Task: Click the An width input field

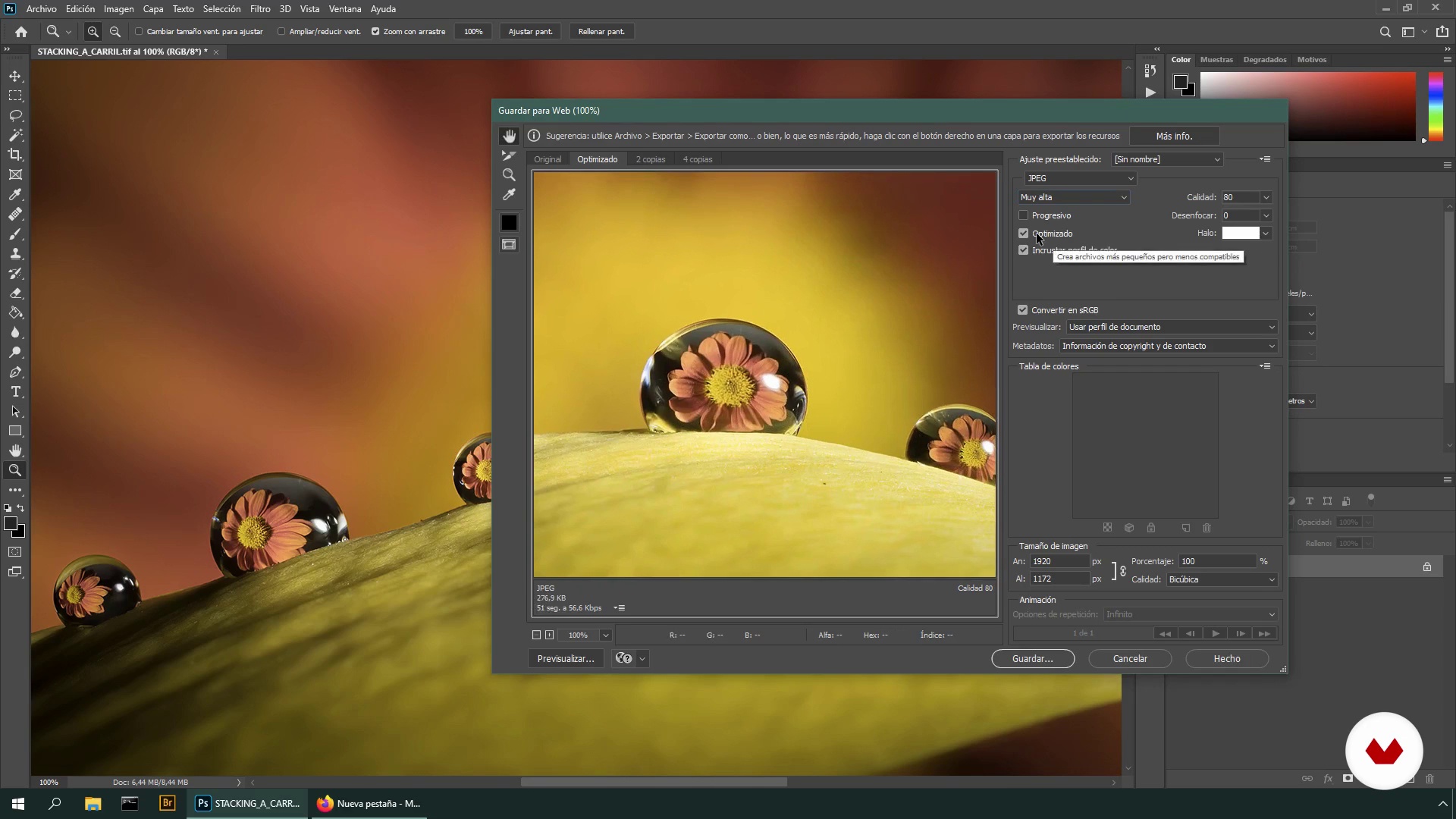Action: pos(1059,562)
